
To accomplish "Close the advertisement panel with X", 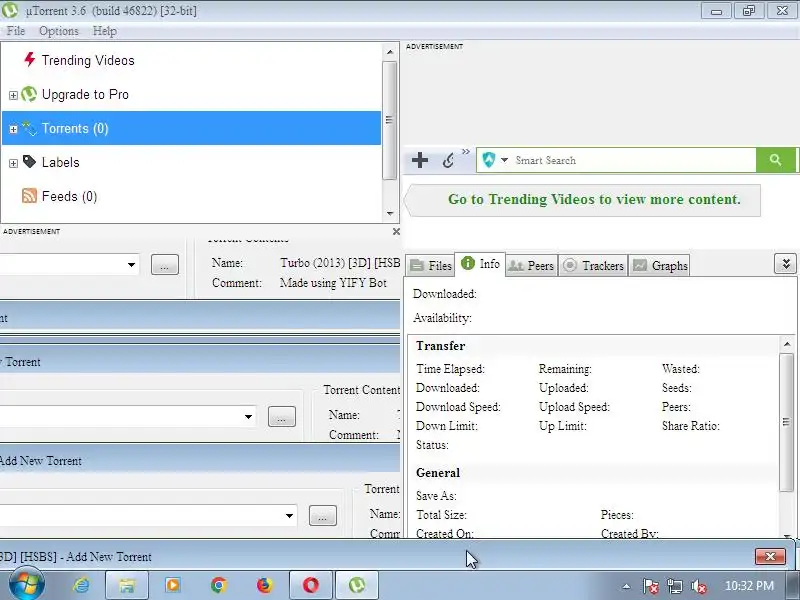I will point(396,232).
